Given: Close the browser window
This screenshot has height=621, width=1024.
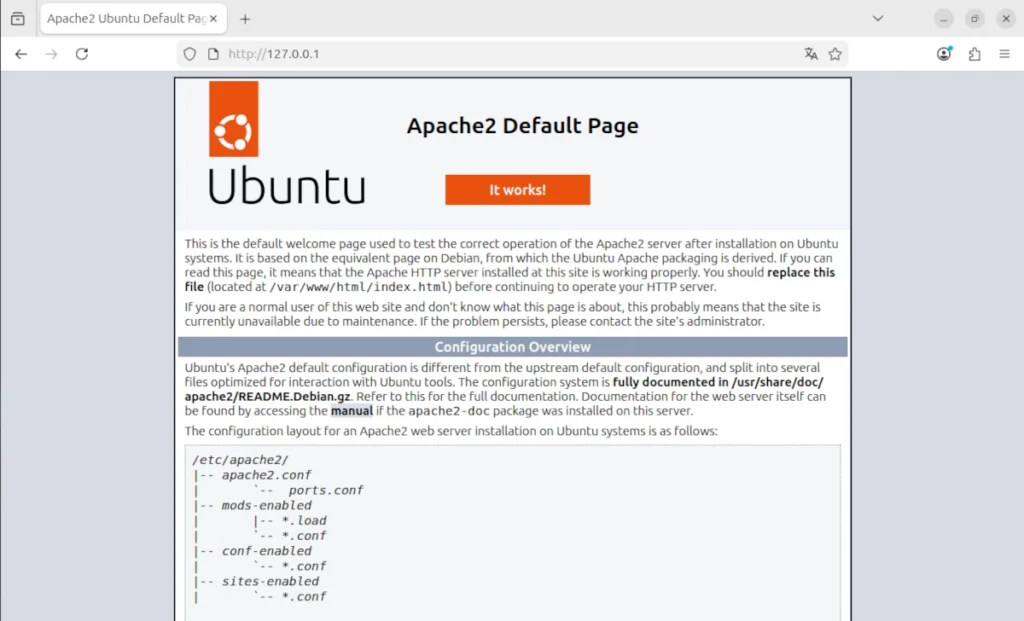Looking at the screenshot, I should [x=1006, y=19].
